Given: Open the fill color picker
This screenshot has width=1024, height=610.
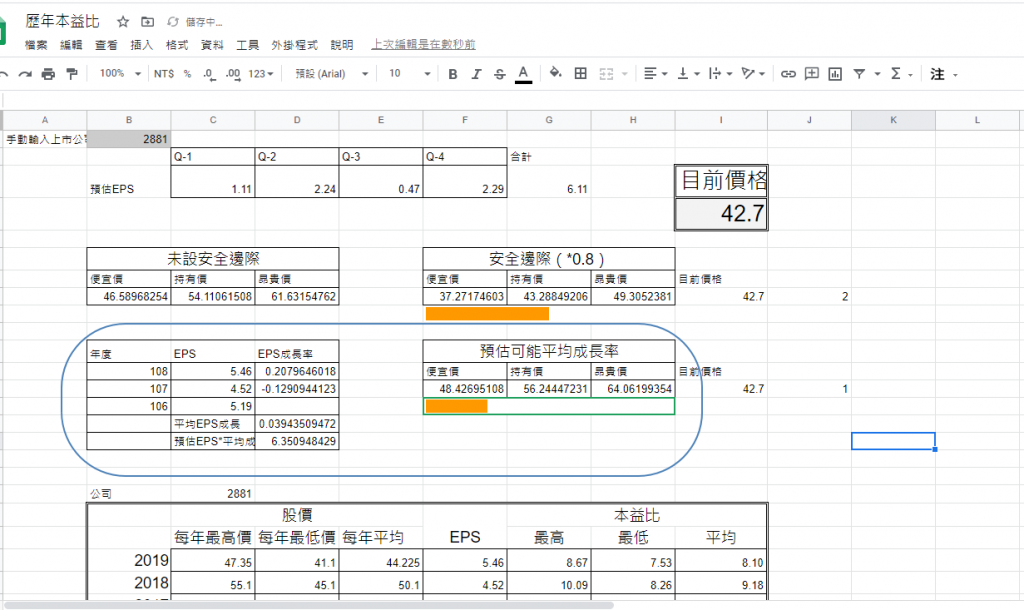Looking at the screenshot, I should 555,74.
